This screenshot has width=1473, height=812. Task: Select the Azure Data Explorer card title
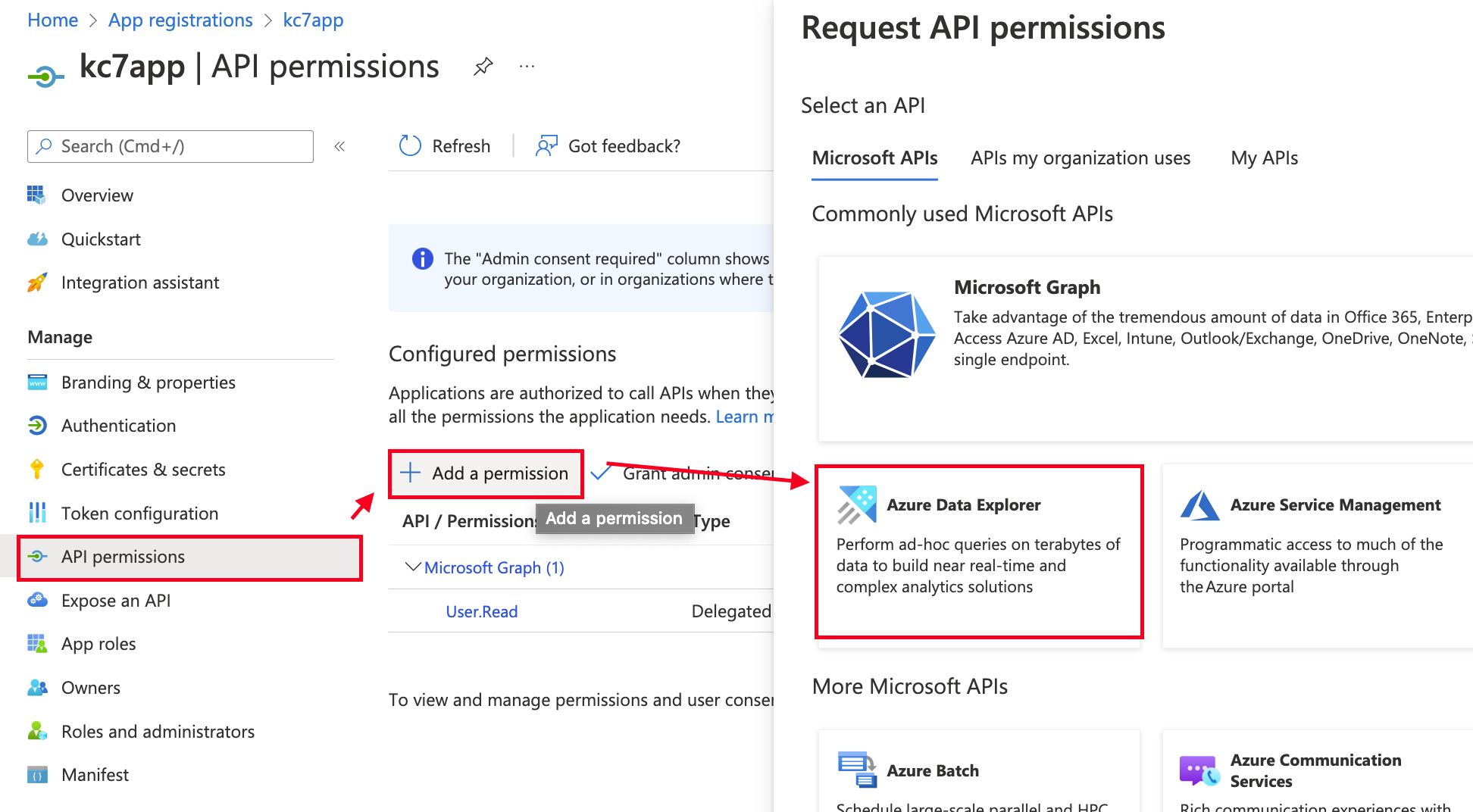964,504
